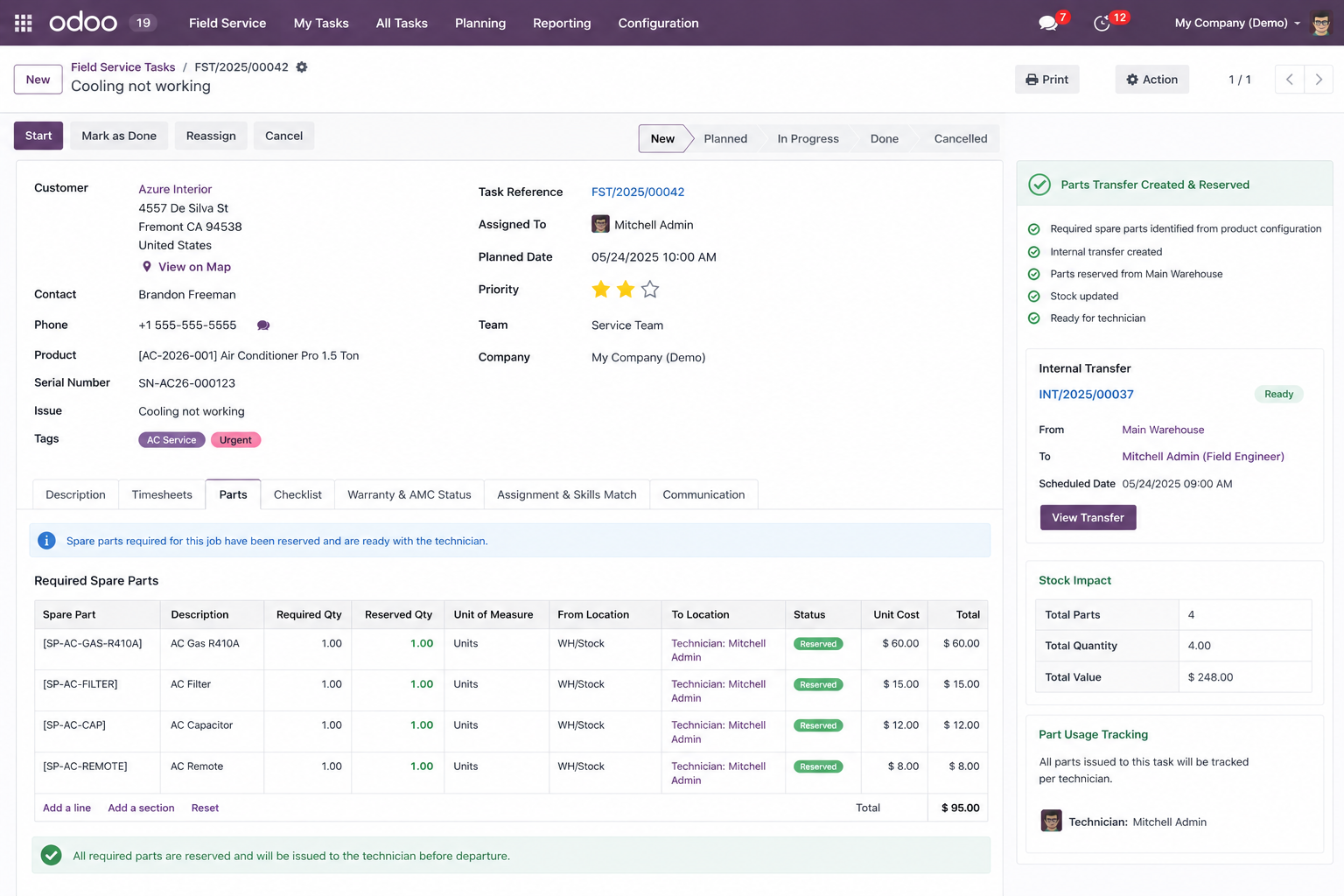The width and height of the screenshot is (1344, 896).
Task: Click the Reset link under parts table
Action: point(205,808)
